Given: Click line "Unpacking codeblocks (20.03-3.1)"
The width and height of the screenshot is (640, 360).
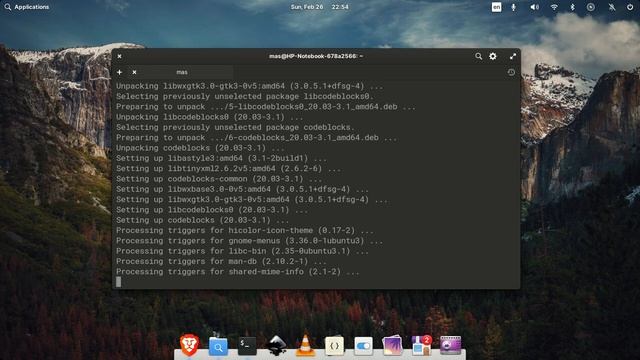Looking at the screenshot, I should (200, 148).
